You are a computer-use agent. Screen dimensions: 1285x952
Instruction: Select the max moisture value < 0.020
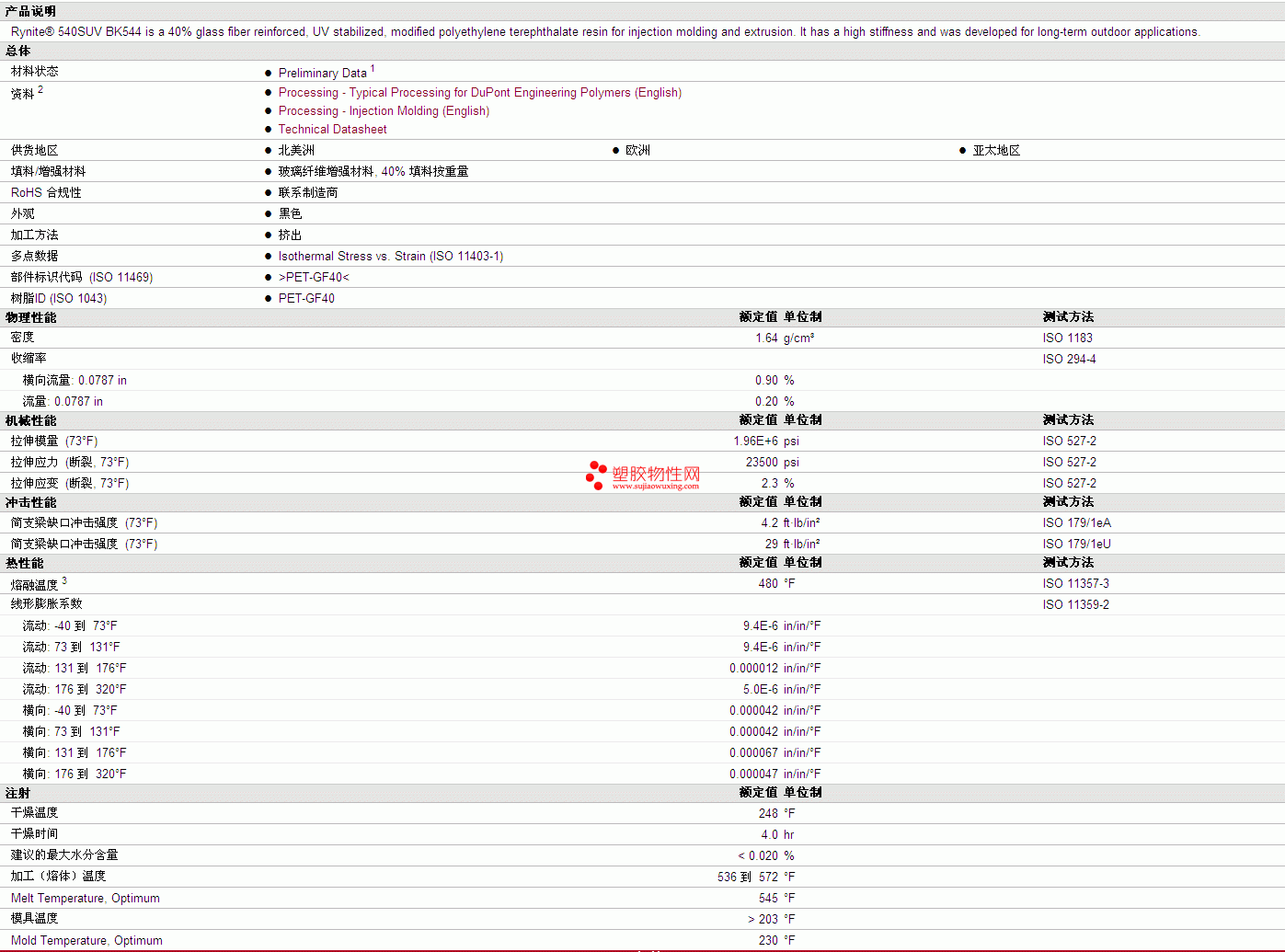(758, 856)
